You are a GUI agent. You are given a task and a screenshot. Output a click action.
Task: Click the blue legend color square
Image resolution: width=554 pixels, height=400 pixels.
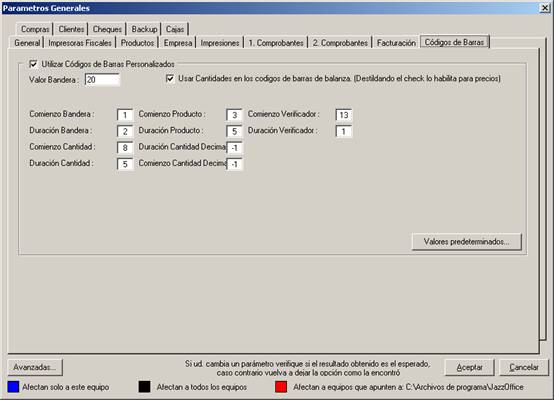pos(13,387)
